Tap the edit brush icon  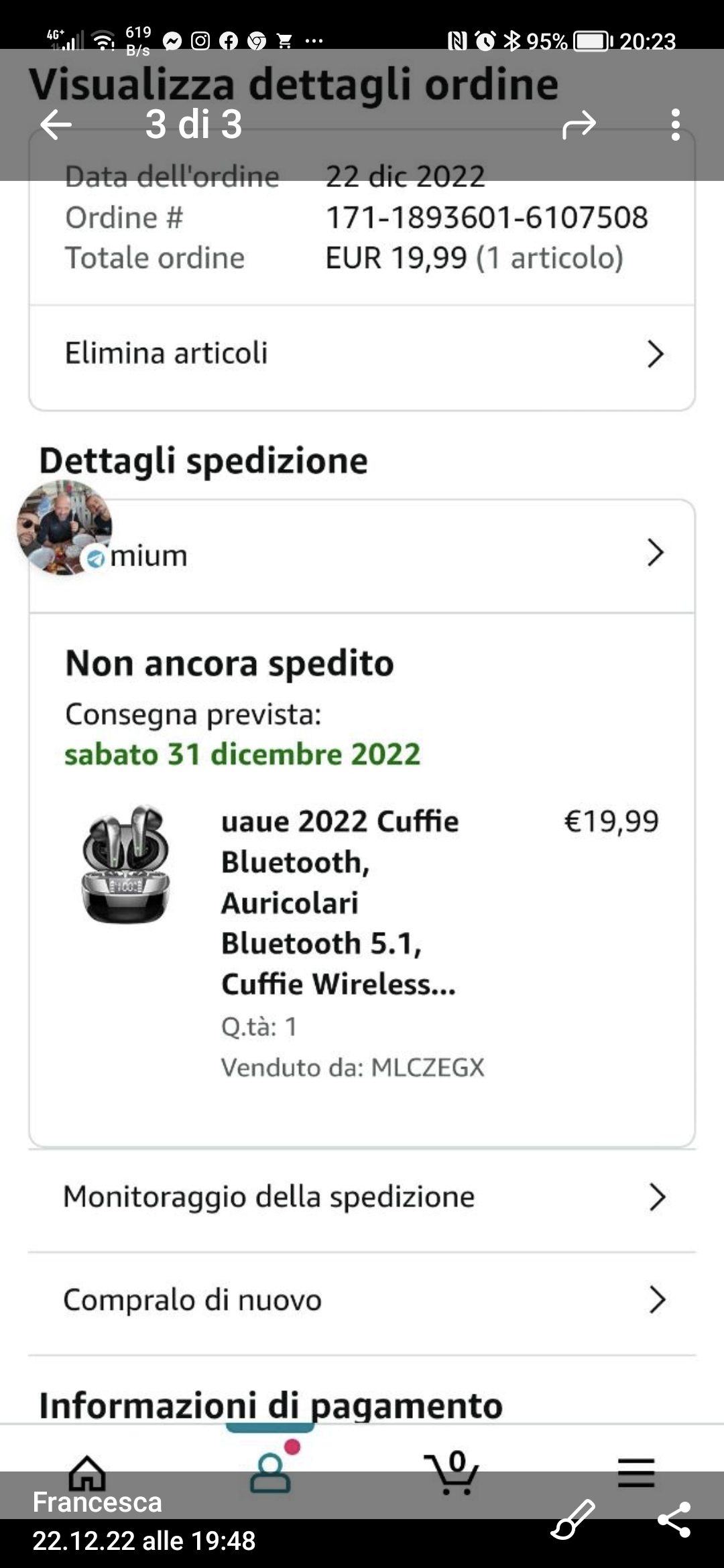click(573, 1519)
